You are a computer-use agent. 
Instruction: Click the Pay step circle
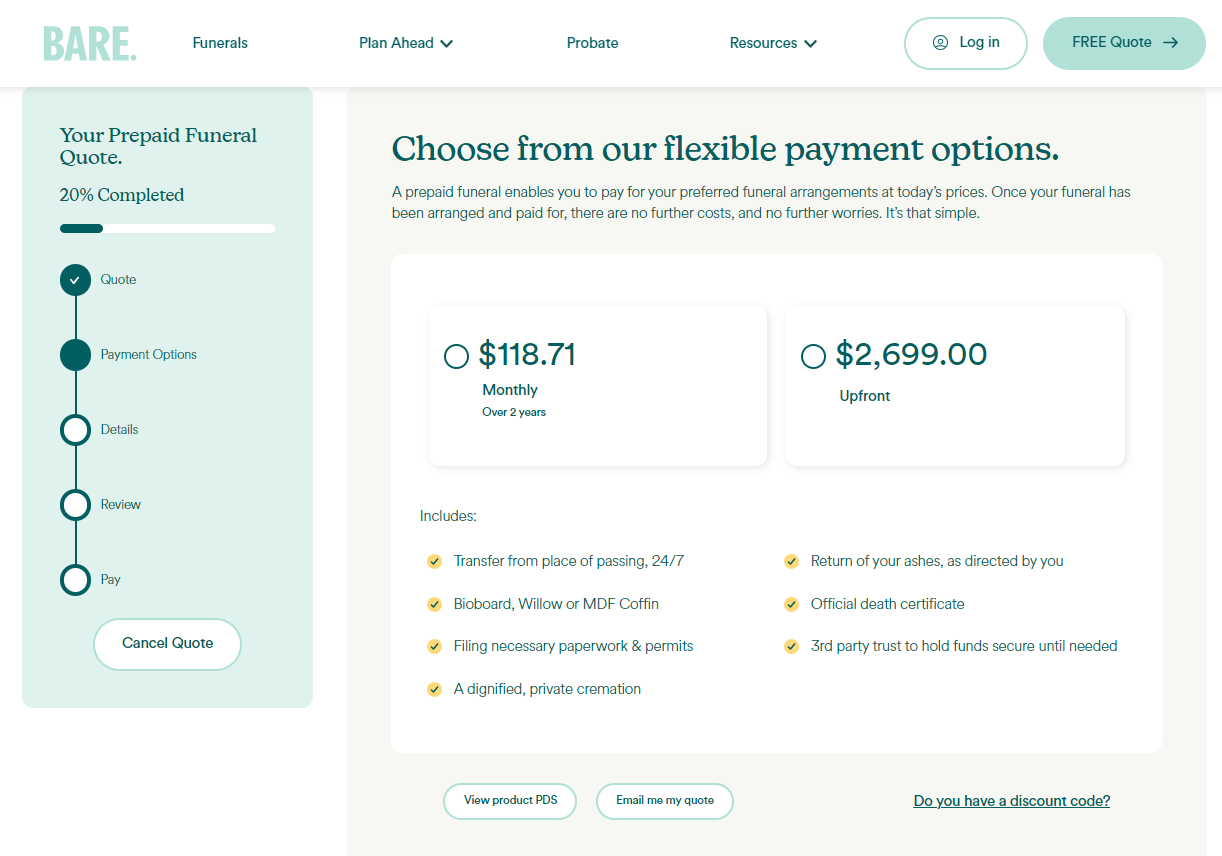click(75, 580)
